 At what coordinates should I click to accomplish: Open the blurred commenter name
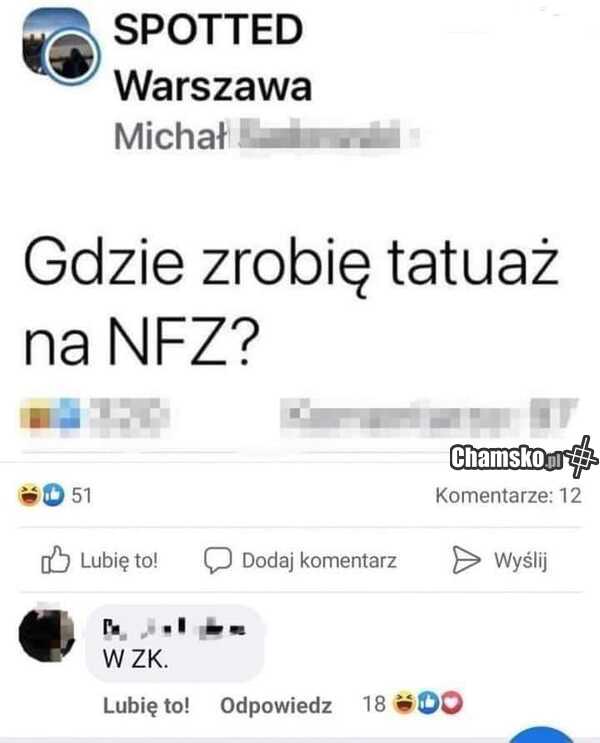click(x=174, y=628)
